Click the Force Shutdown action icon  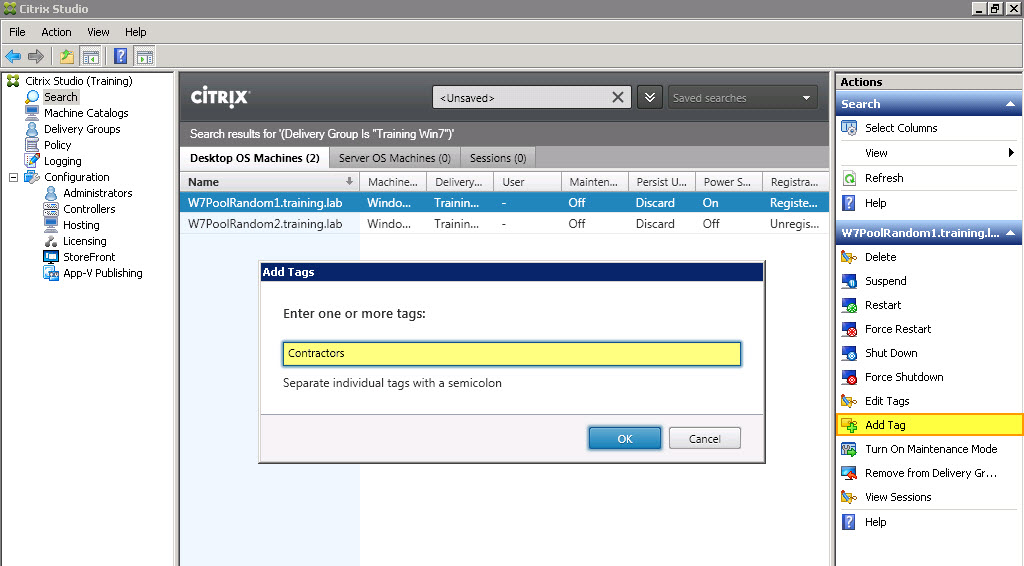[849, 377]
